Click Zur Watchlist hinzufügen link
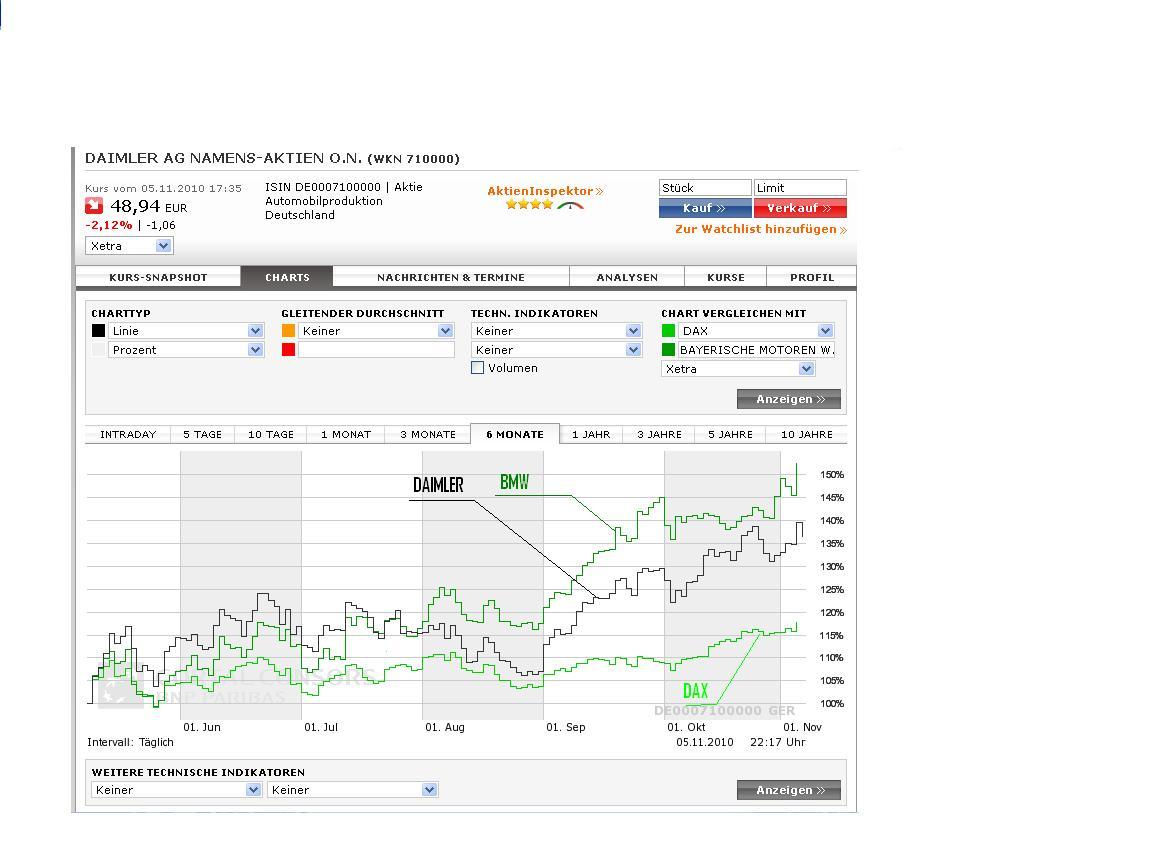This screenshot has height=864, width=1152. (760, 229)
